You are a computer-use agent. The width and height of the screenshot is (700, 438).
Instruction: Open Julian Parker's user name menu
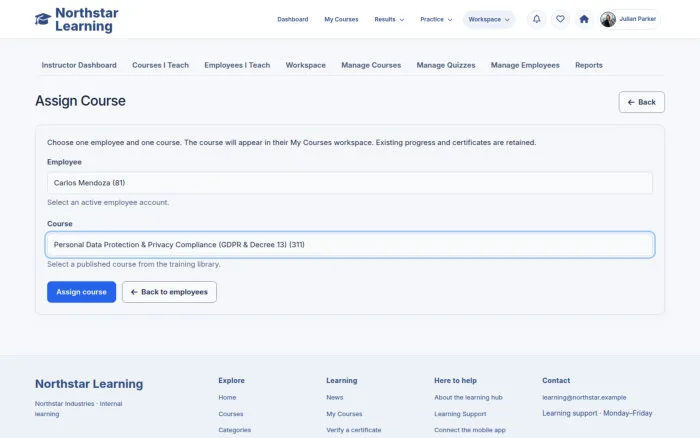[638, 19]
